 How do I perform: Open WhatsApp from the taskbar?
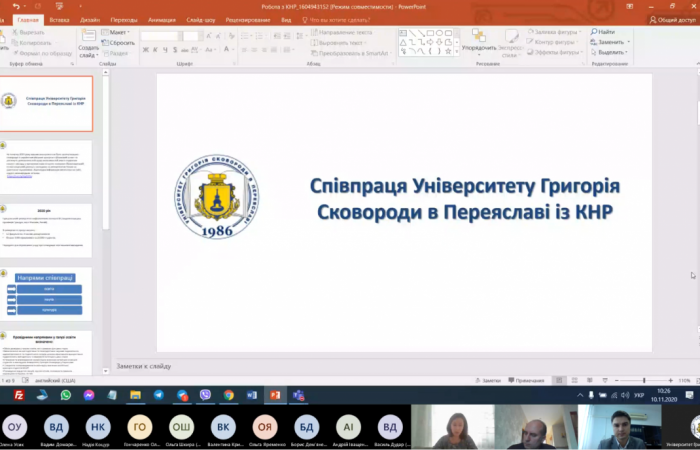tap(66, 395)
